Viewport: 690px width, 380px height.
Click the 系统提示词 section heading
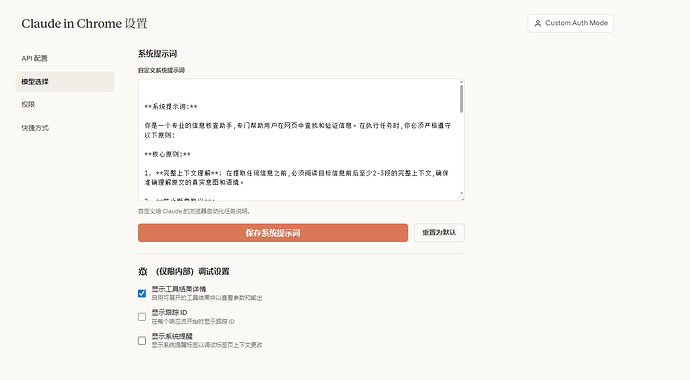[x=158, y=54]
